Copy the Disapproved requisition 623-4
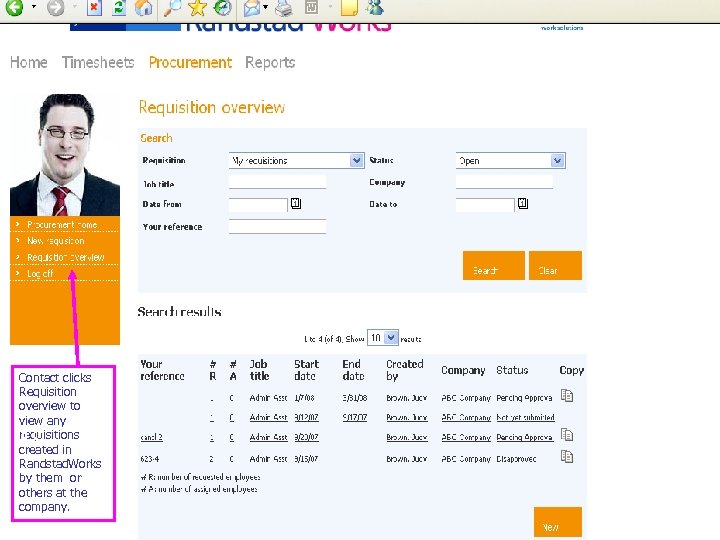The height and width of the screenshot is (540, 720). tap(567, 456)
